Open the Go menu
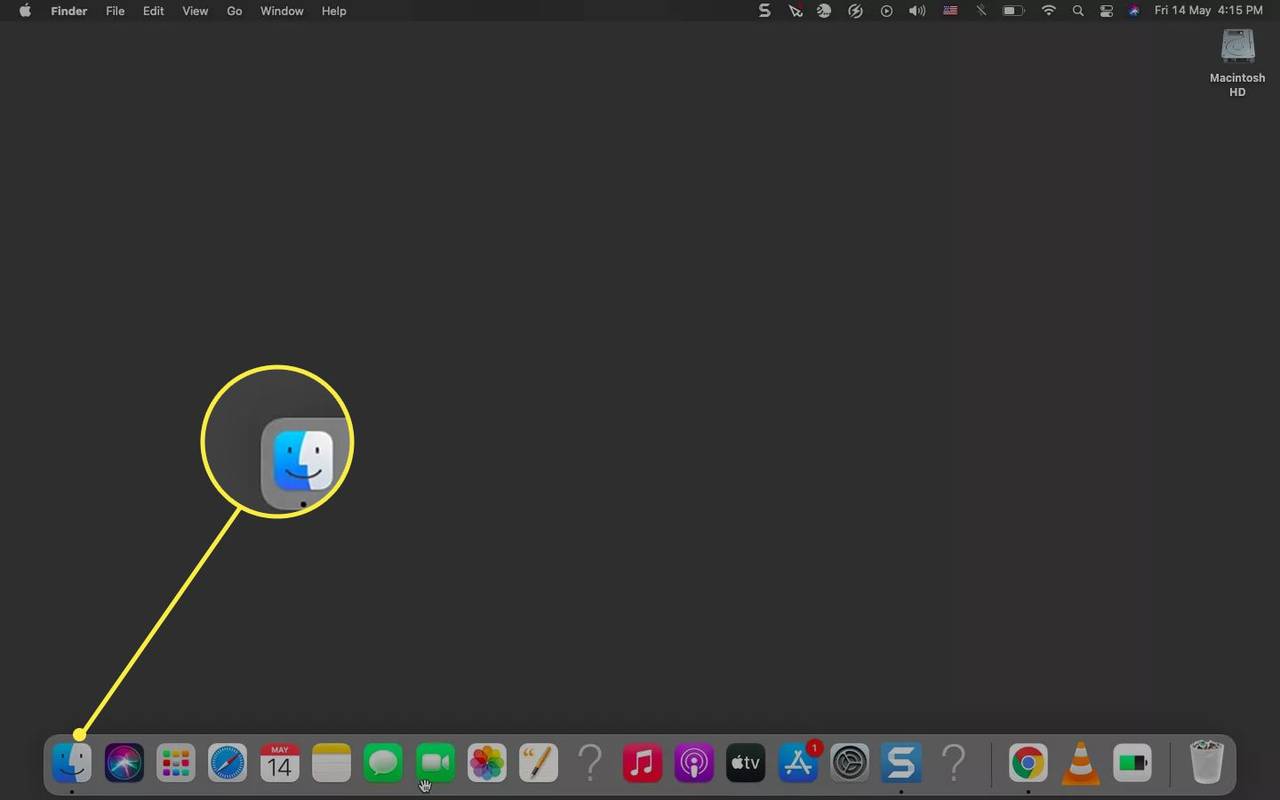The width and height of the screenshot is (1280, 800). coord(234,11)
